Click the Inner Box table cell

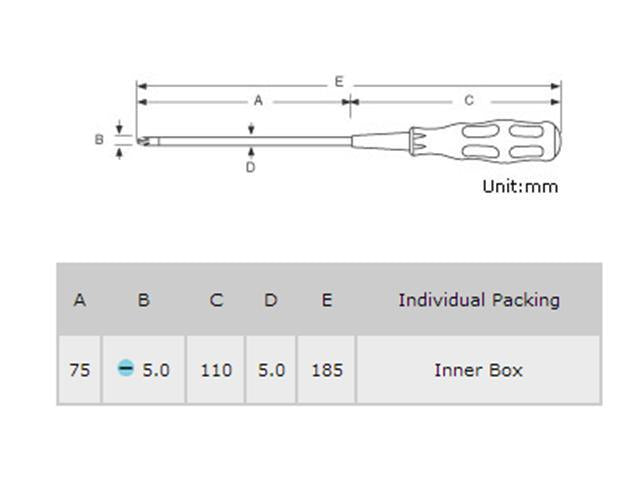[x=479, y=370]
